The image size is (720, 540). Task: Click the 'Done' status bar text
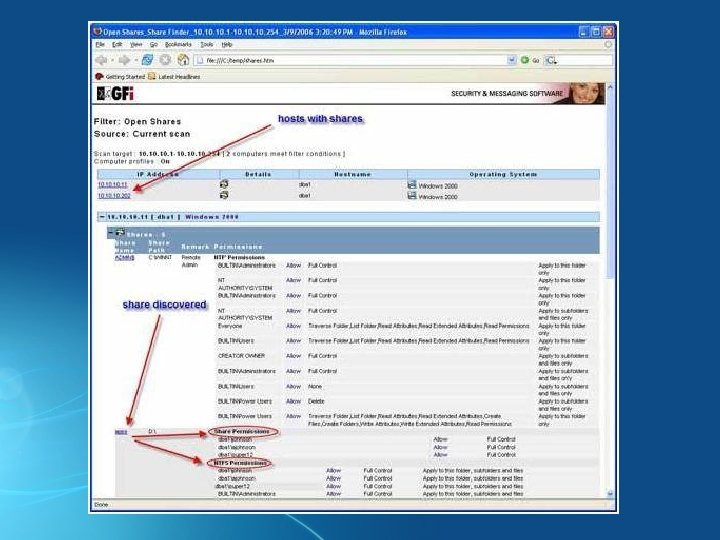(101, 505)
